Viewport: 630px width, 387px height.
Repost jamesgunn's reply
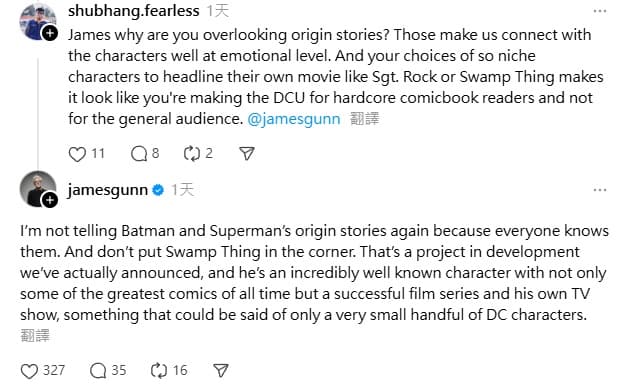pos(159,371)
